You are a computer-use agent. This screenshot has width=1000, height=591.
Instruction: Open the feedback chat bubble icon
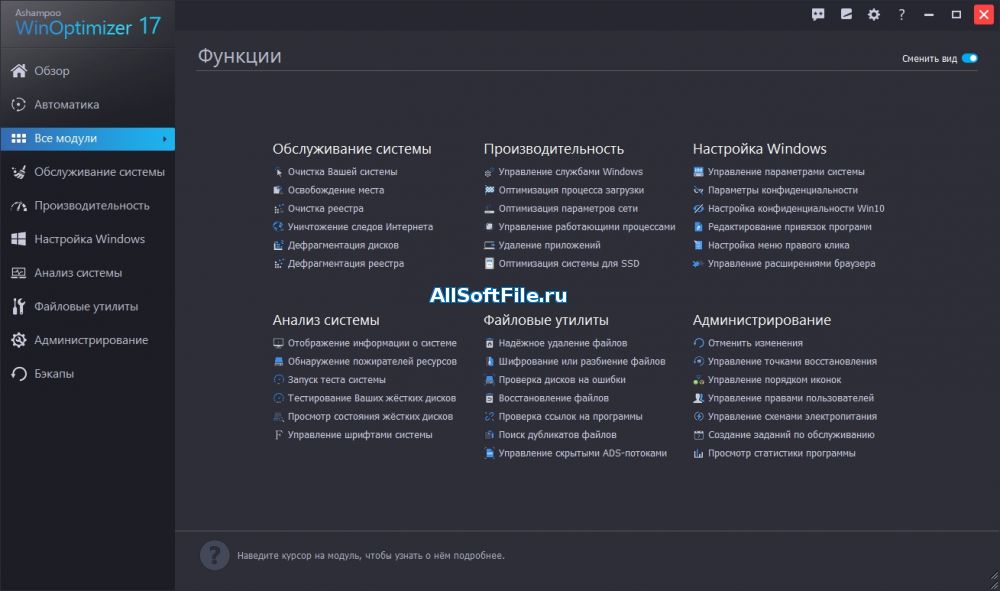pos(818,14)
